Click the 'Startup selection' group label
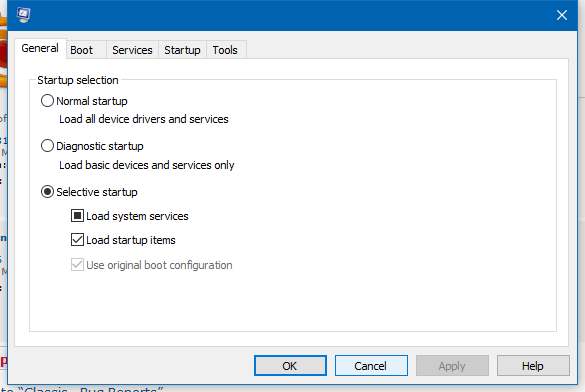585x392 pixels. pos(78,80)
